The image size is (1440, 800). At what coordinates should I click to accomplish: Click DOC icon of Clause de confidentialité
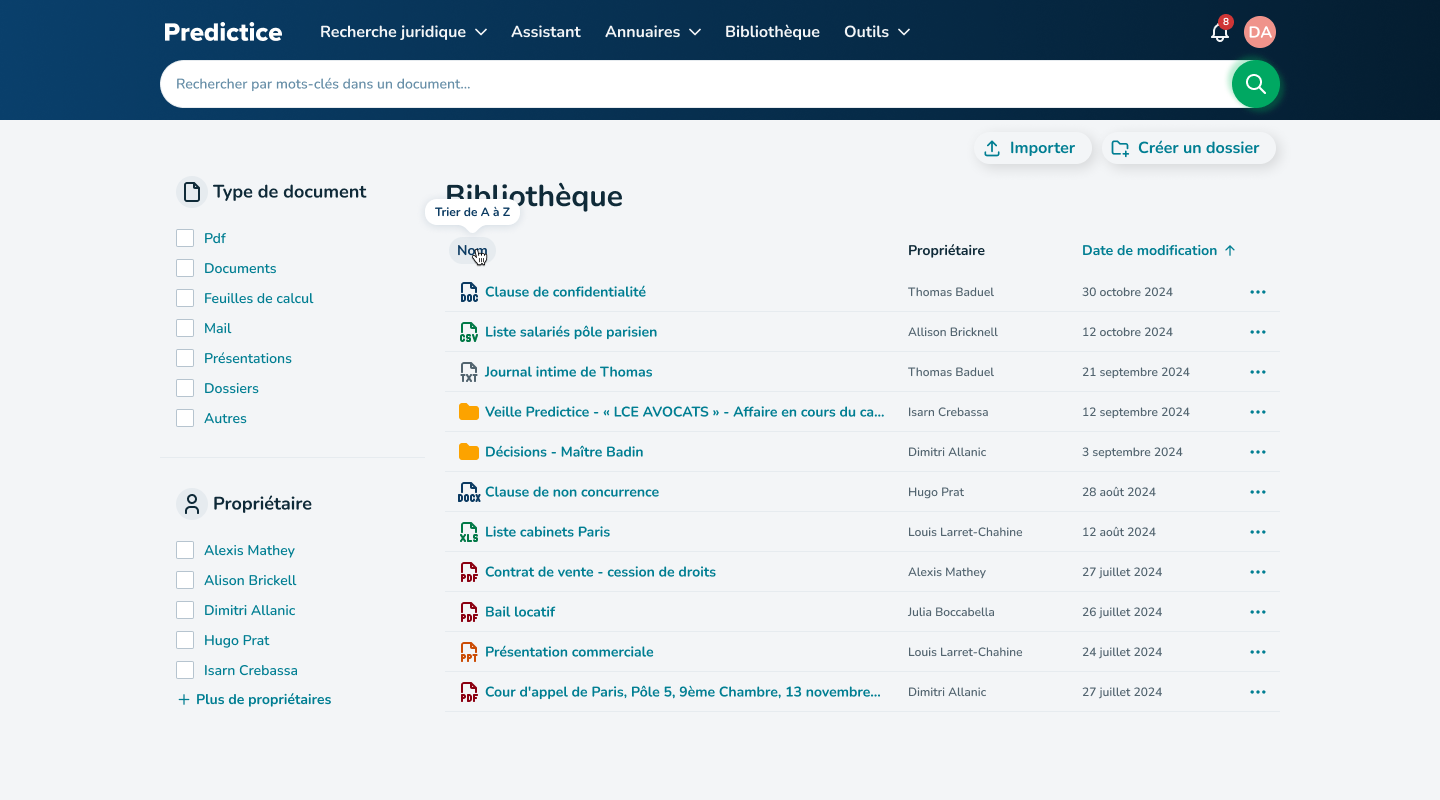(x=469, y=292)
